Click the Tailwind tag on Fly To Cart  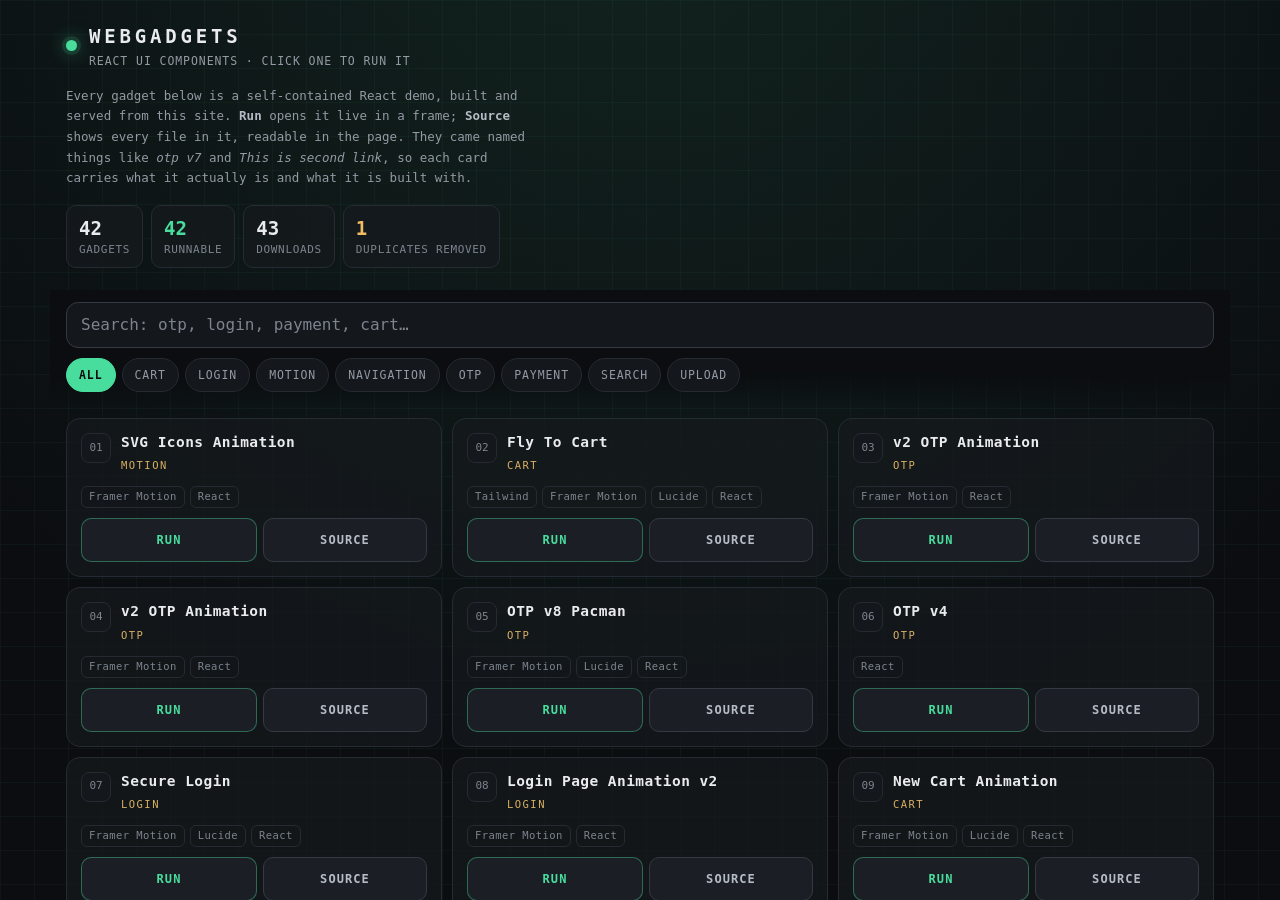502,497
